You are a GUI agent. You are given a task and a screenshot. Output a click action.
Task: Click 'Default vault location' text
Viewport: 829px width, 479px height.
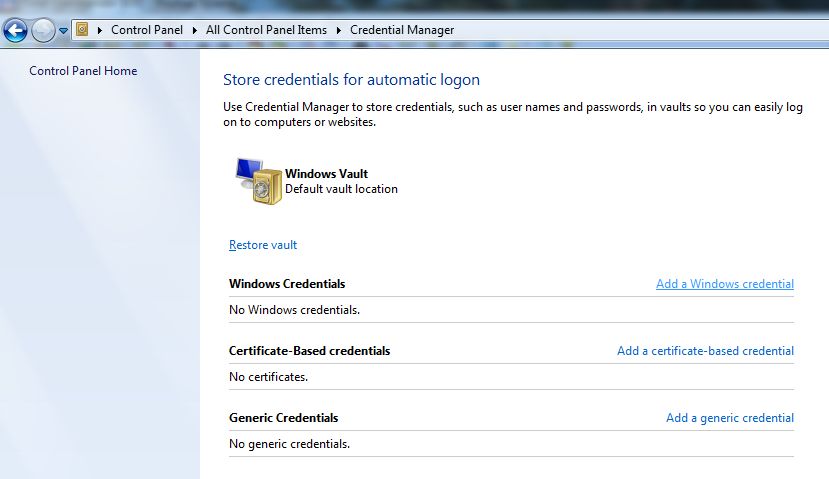click(x=341, y=189)
